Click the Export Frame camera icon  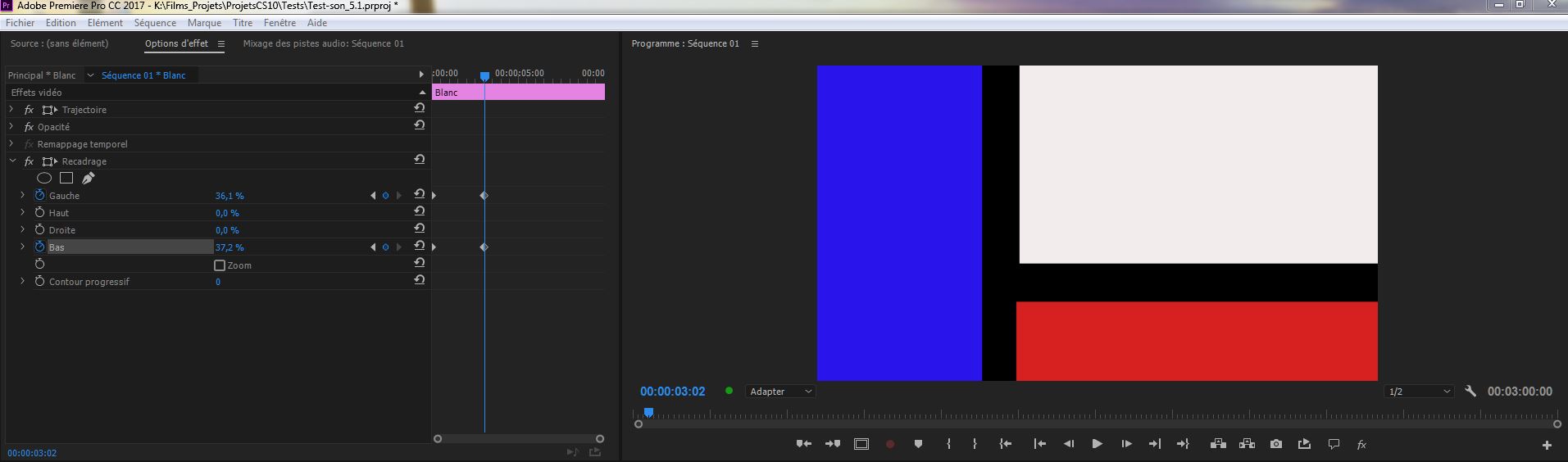click(x=1276, y=444)
